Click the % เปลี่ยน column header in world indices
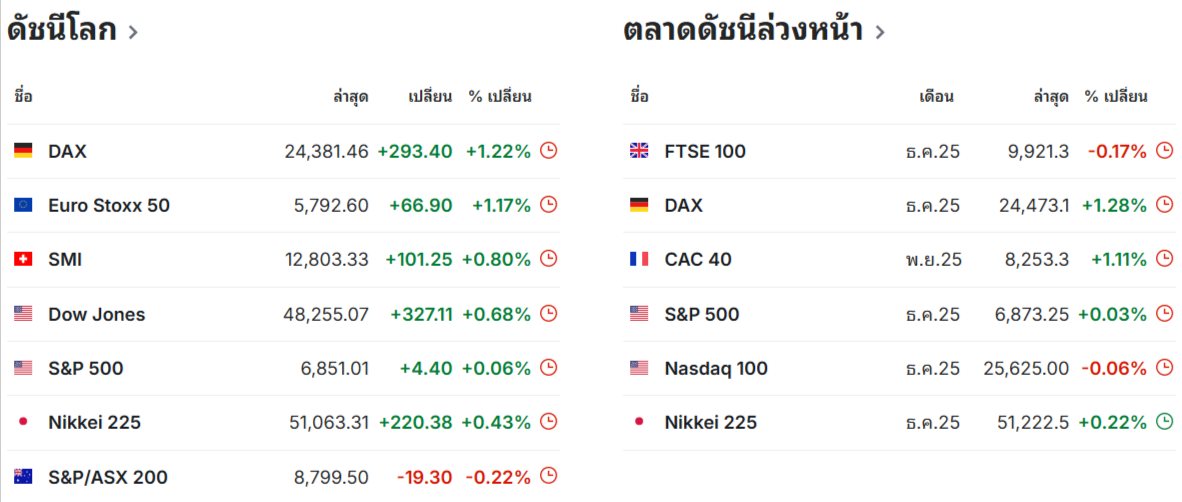The width and height of the screenshot is (1182, 502). pos(499,97)
